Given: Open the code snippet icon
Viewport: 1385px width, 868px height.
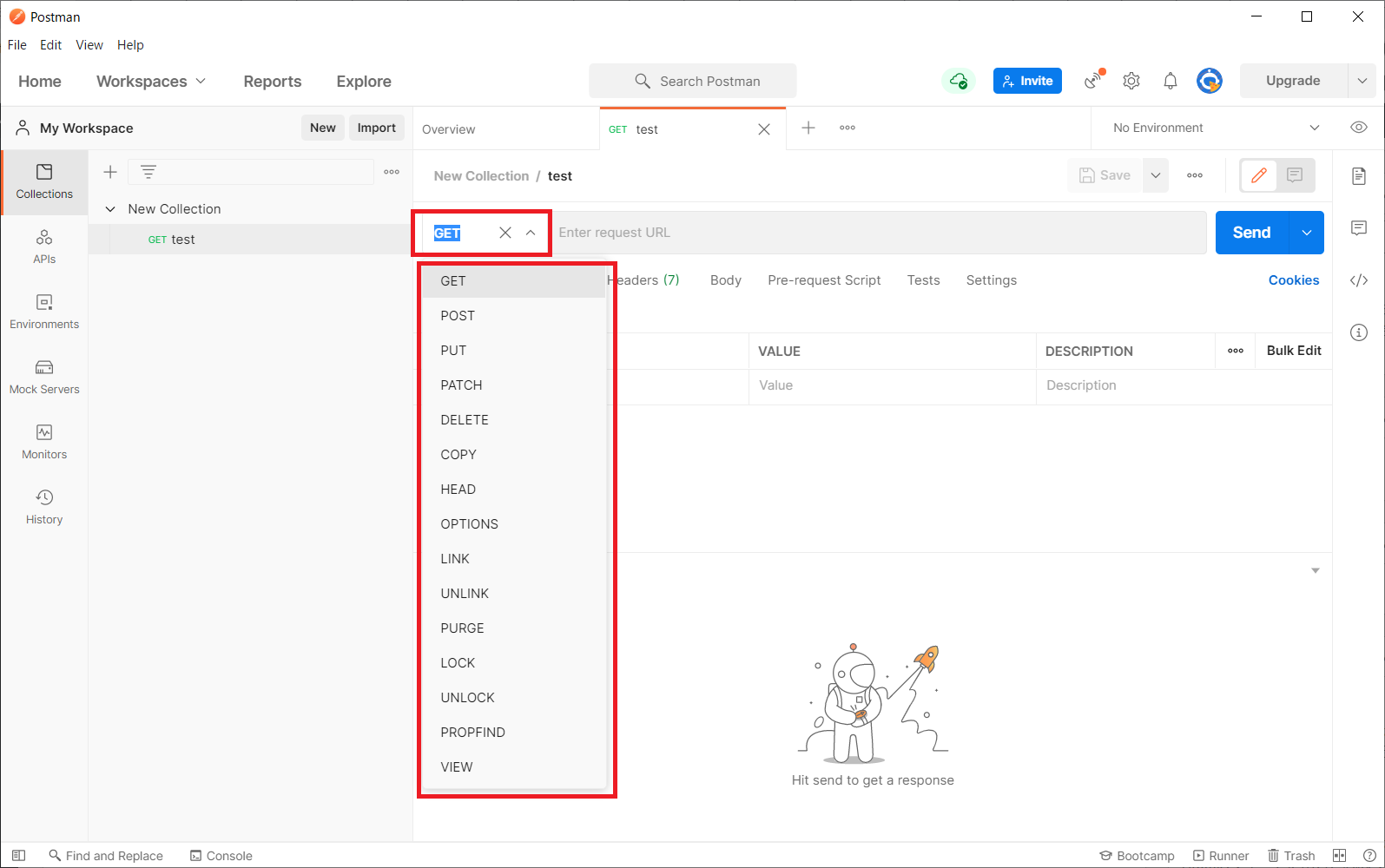Looking at the screenshot, I should pyautogui.click(x=1359, y=280).
